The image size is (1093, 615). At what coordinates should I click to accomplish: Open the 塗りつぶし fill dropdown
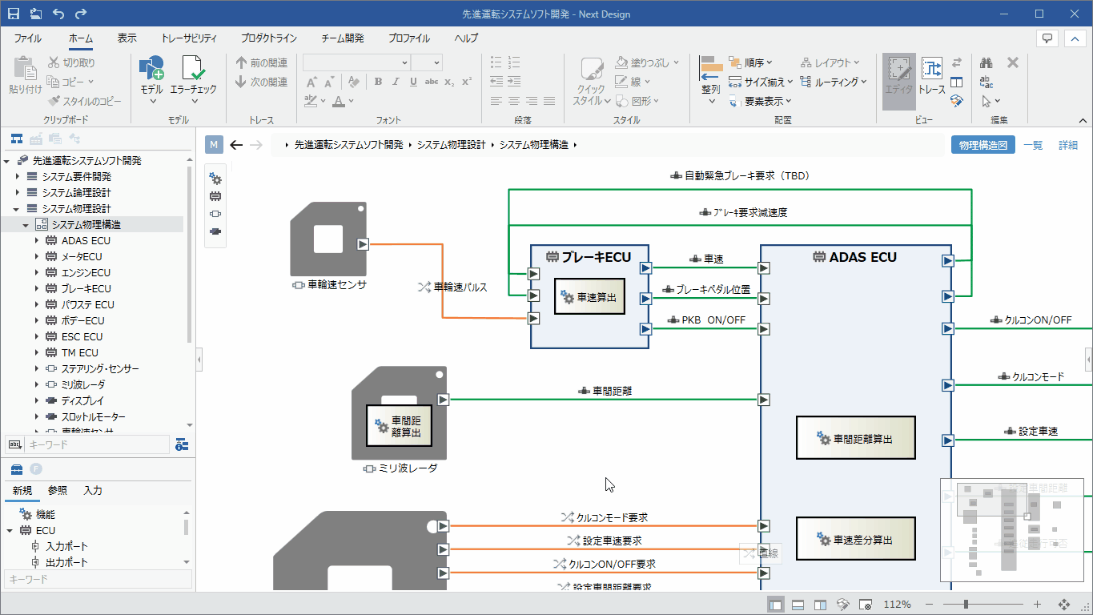648,63
